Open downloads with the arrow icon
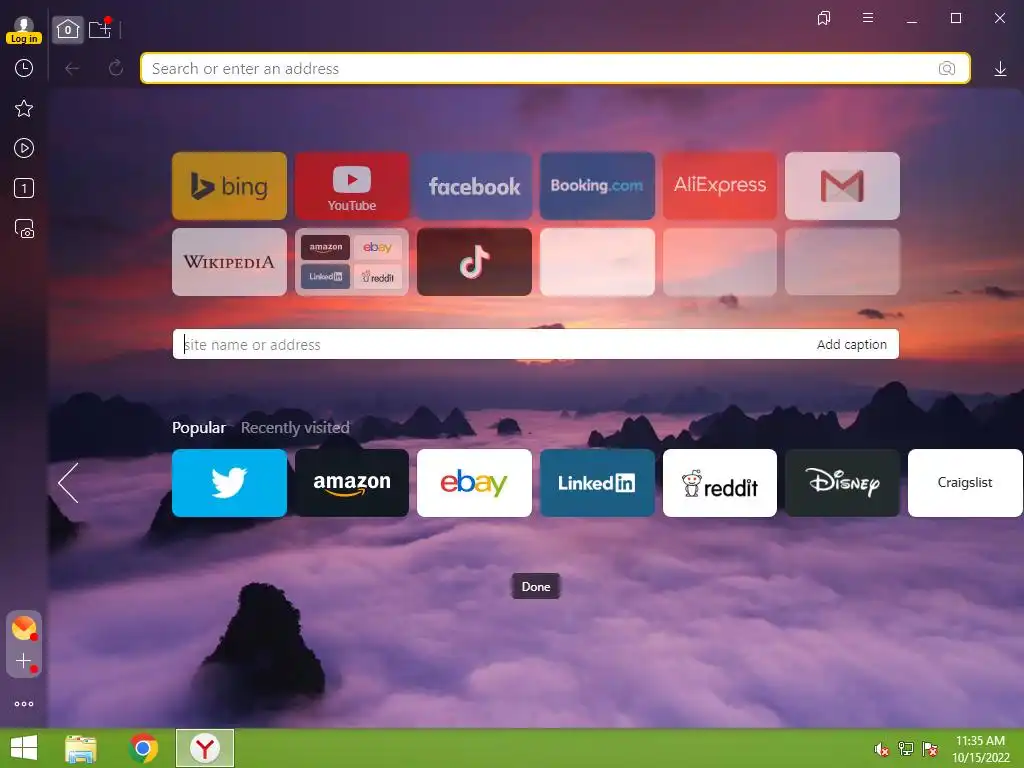The image size is (1024, 768). point(1000,69)
